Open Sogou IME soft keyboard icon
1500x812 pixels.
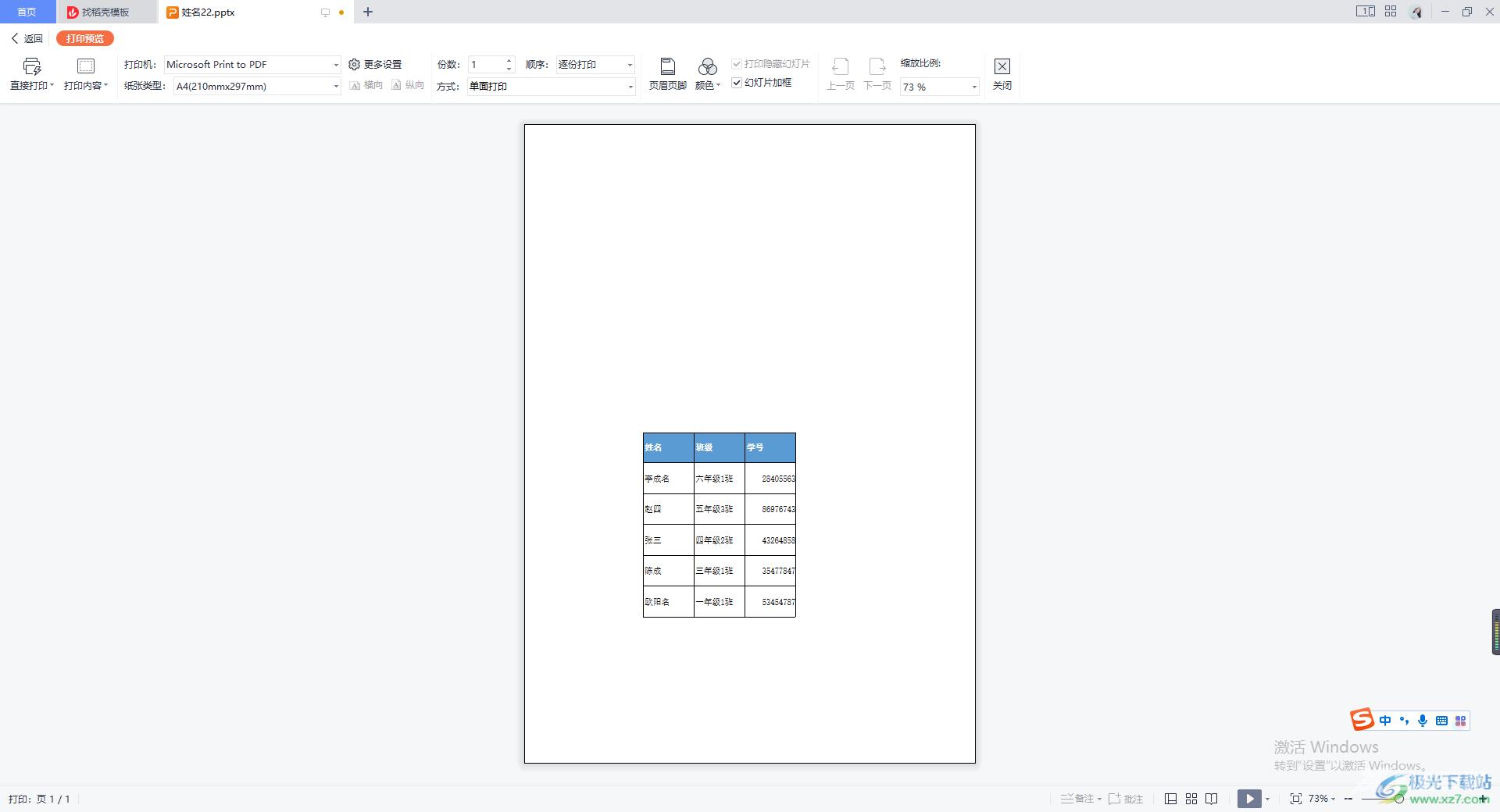(1442, 721)
